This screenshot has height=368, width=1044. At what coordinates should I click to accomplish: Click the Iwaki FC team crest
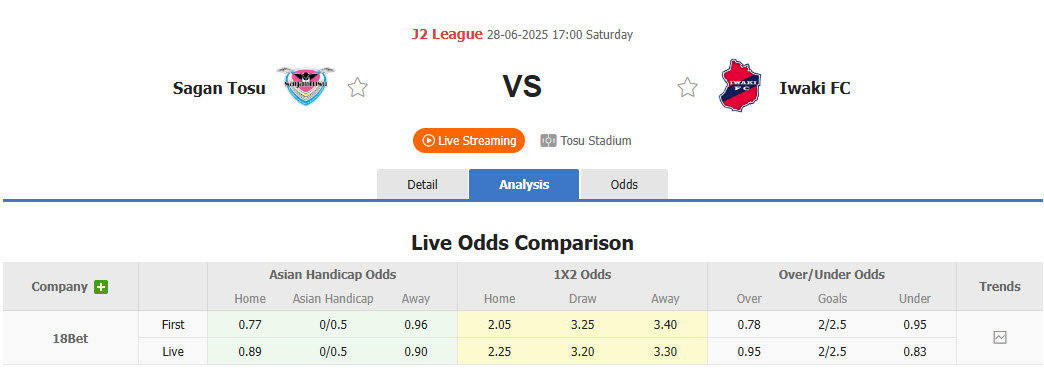740,85
